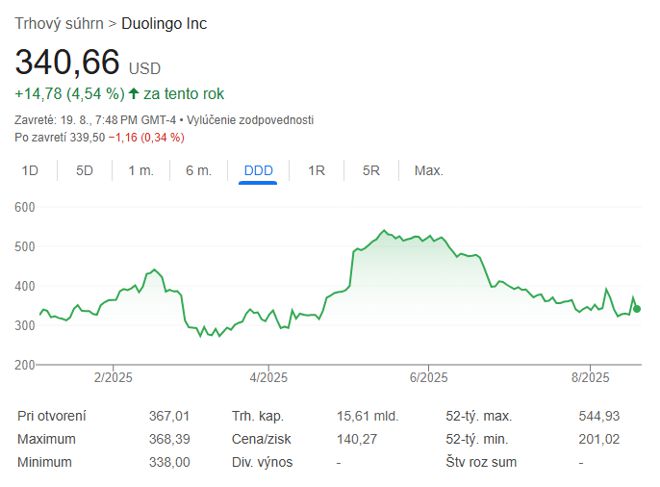Click the 52-week low value 201,02

click(599, 439)
